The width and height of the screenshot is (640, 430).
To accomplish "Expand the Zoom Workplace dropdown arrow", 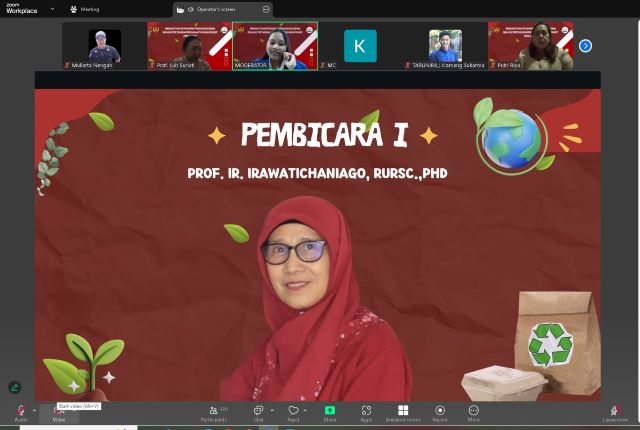I will tap(52, 9).
